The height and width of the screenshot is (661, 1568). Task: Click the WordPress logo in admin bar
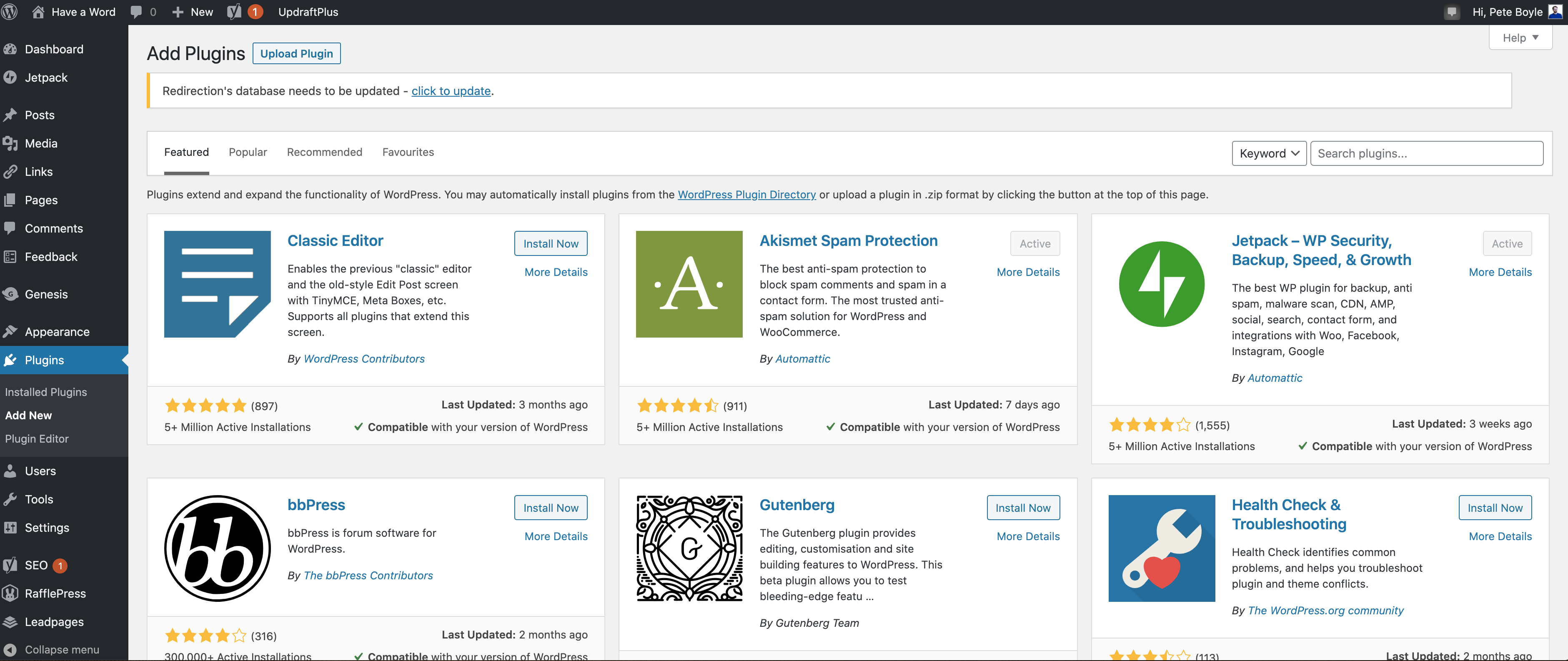click(x=10, y=12)
